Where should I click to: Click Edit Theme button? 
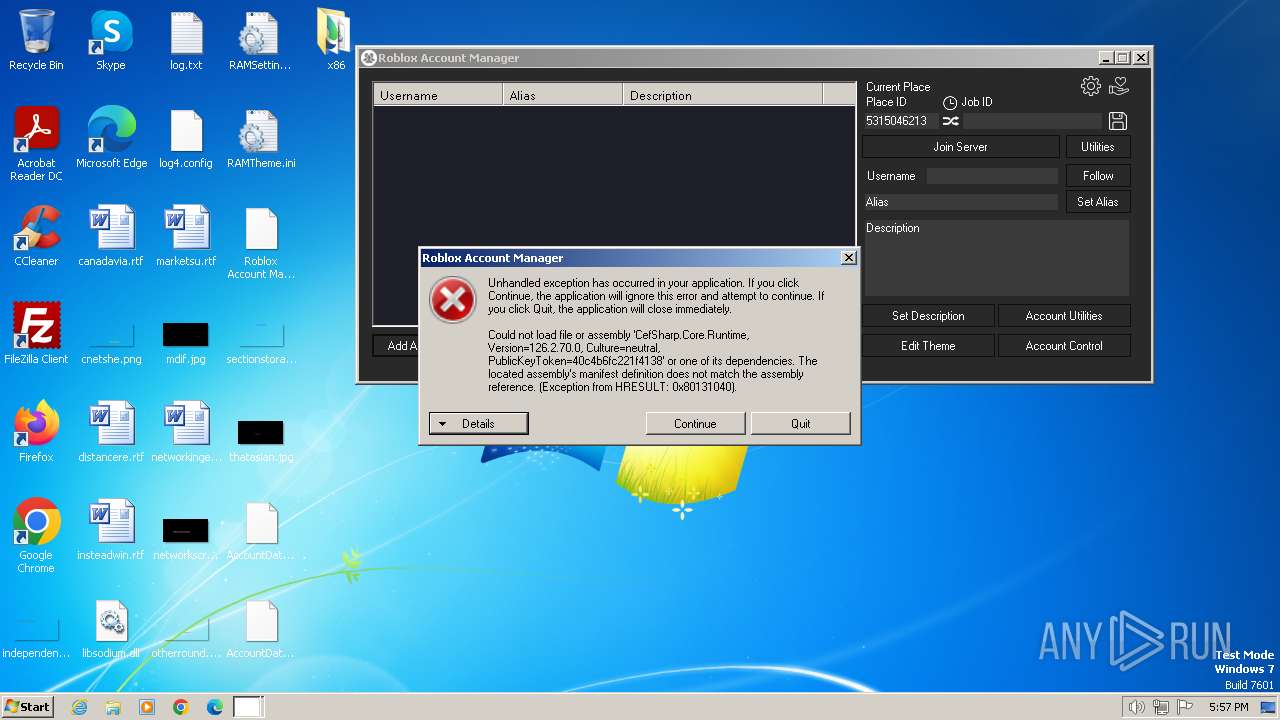[x=928, y=346]
